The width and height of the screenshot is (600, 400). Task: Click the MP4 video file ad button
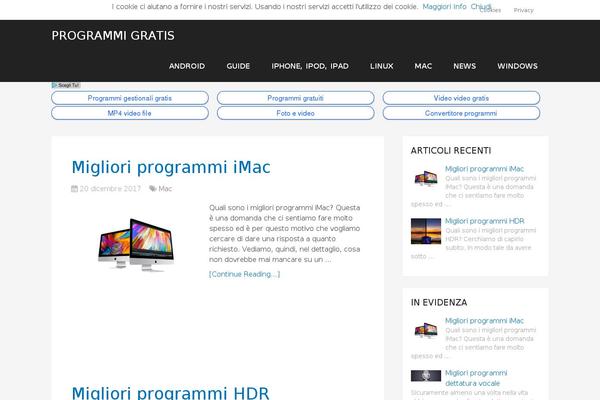click(x=130, y=113)
